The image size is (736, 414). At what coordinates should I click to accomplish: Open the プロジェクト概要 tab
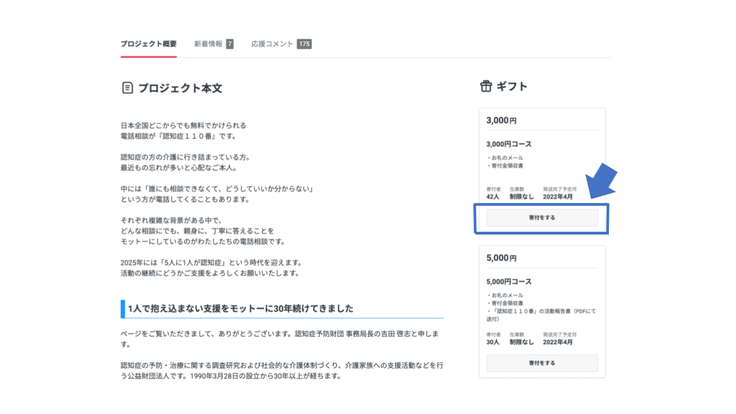point(148,44)
